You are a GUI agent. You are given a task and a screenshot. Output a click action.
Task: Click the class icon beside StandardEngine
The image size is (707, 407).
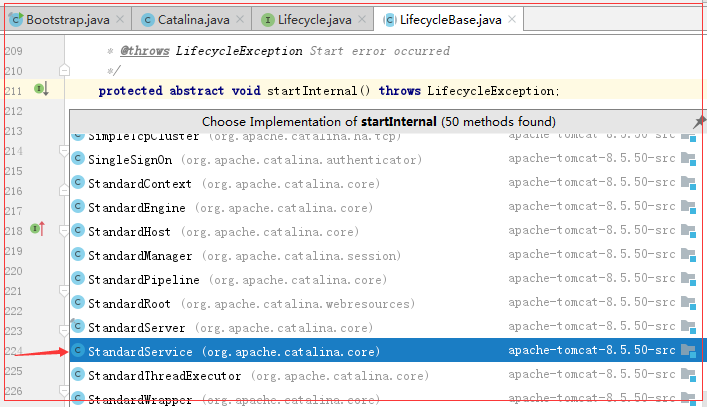pyautogui.click(x=78, y=206)
